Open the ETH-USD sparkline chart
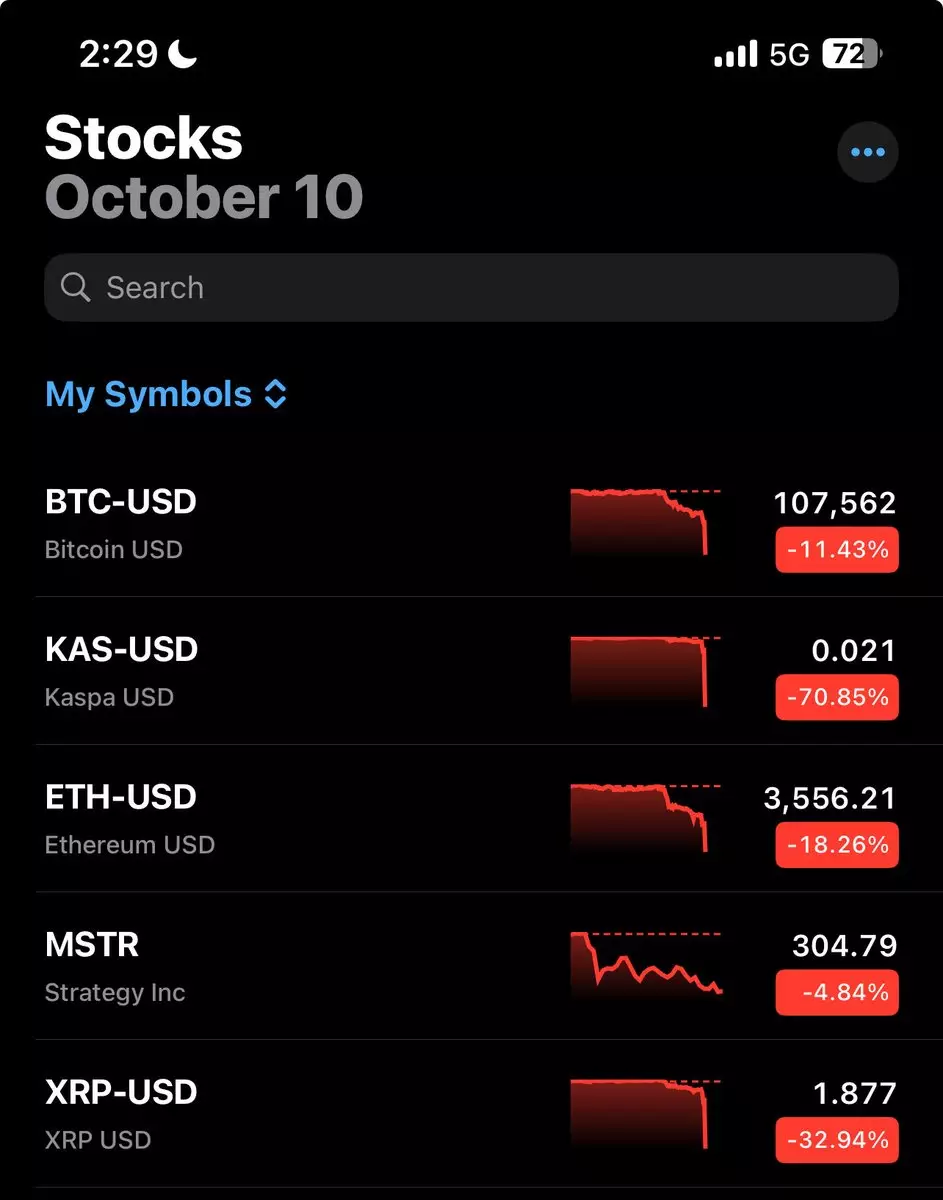This screenshot has width=943, height=1200. [x=645, y=818]
